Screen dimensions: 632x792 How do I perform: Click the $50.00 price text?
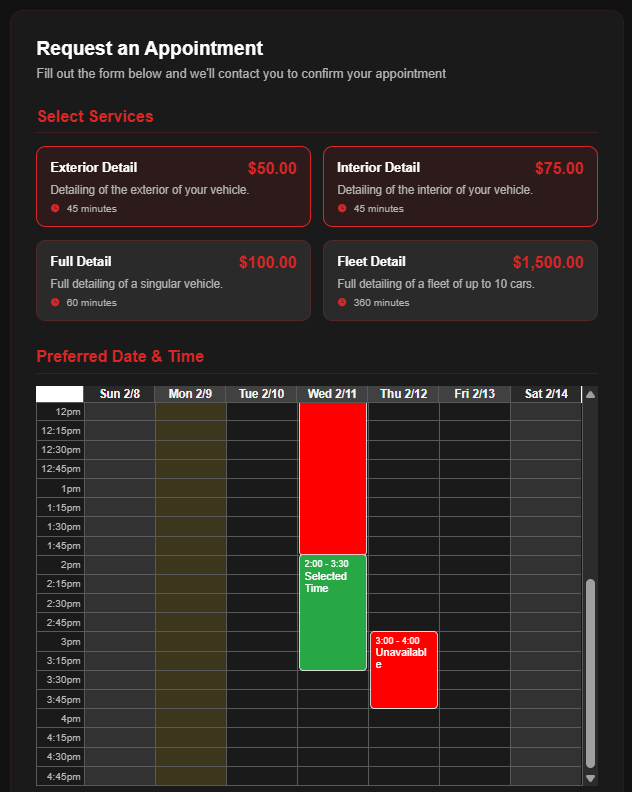pyautogui.click(x=272, y=168)
